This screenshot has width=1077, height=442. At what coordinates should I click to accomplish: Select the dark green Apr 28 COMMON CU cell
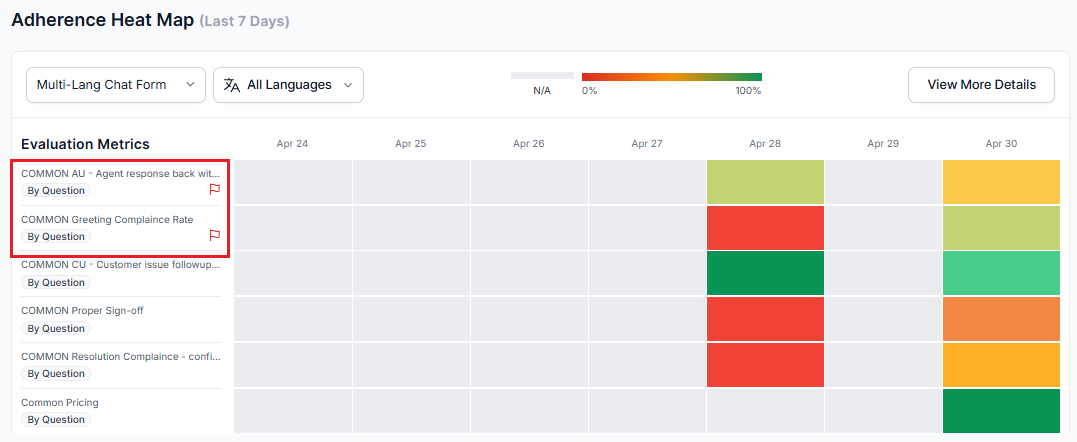point(765,273)
